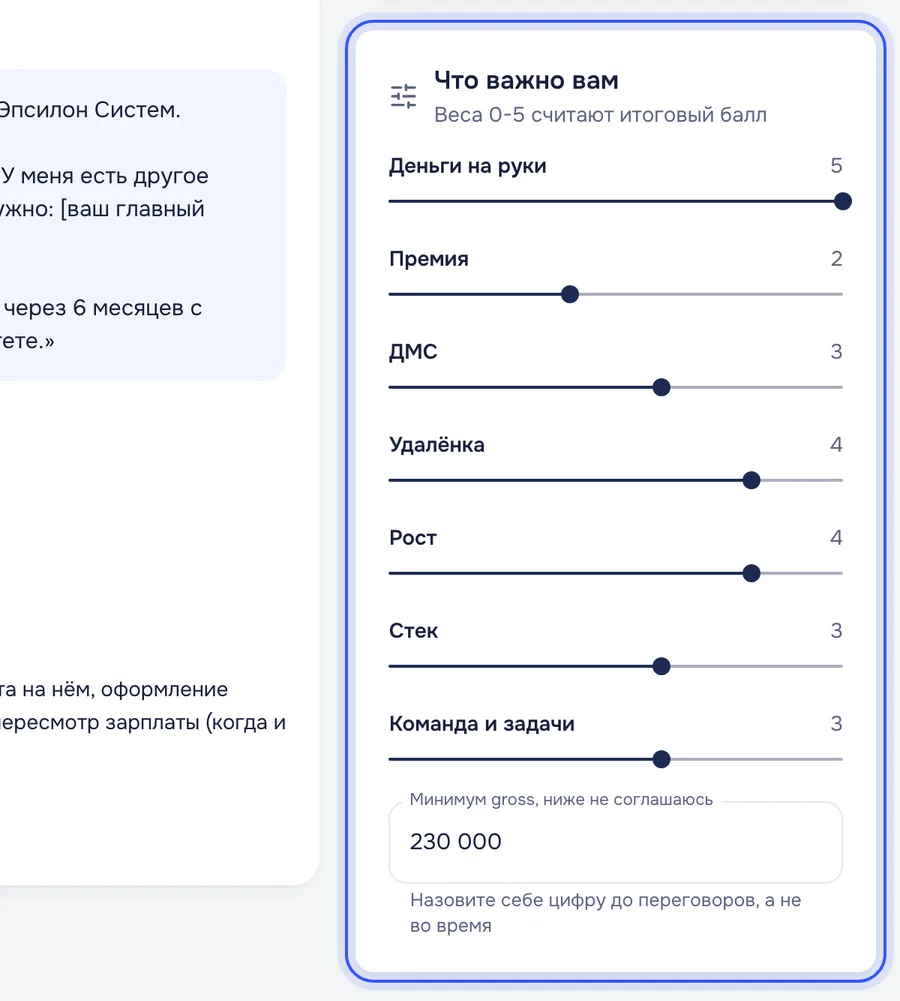Click the sliders icon beside 'Что важно вам'
This screenshot has width=900, height=1001.
[x=403, y=96]
